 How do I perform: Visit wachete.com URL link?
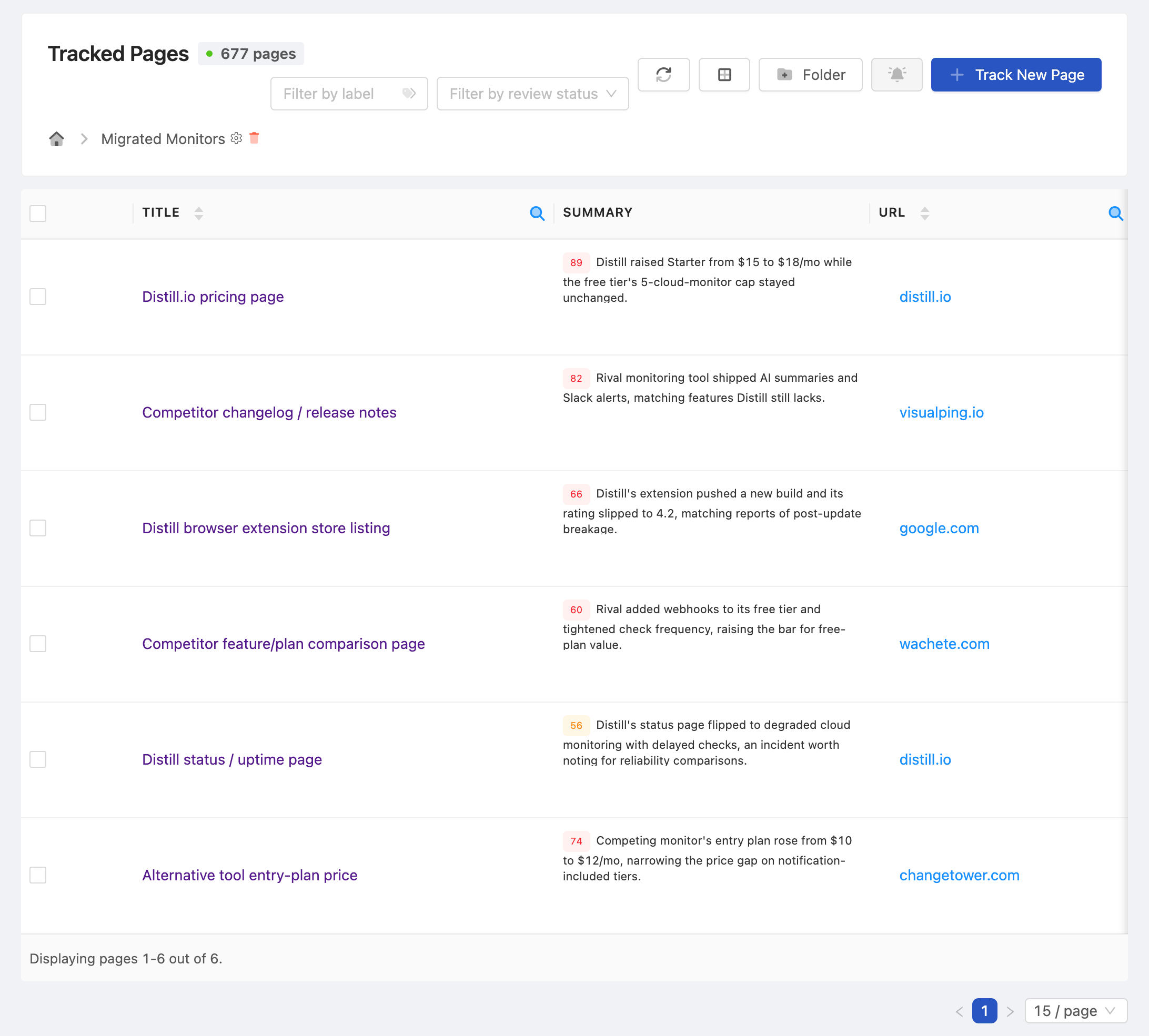(x=944, y=644)
